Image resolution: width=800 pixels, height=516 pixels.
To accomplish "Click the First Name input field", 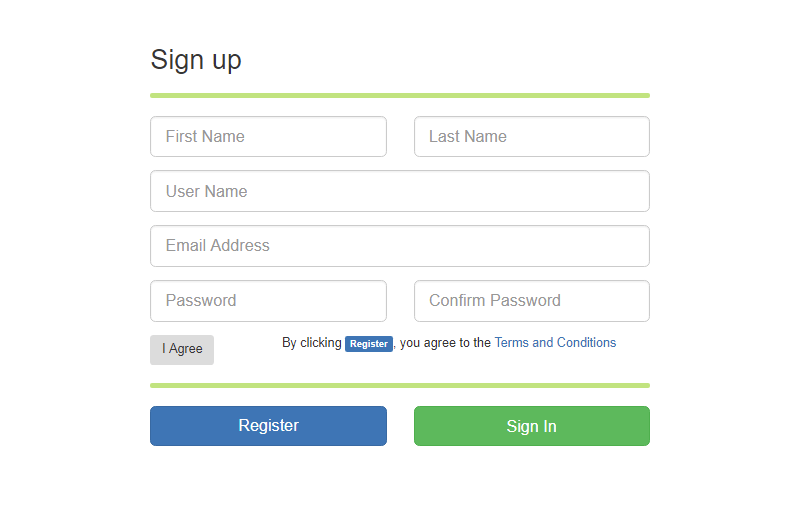I will (268, 137).
